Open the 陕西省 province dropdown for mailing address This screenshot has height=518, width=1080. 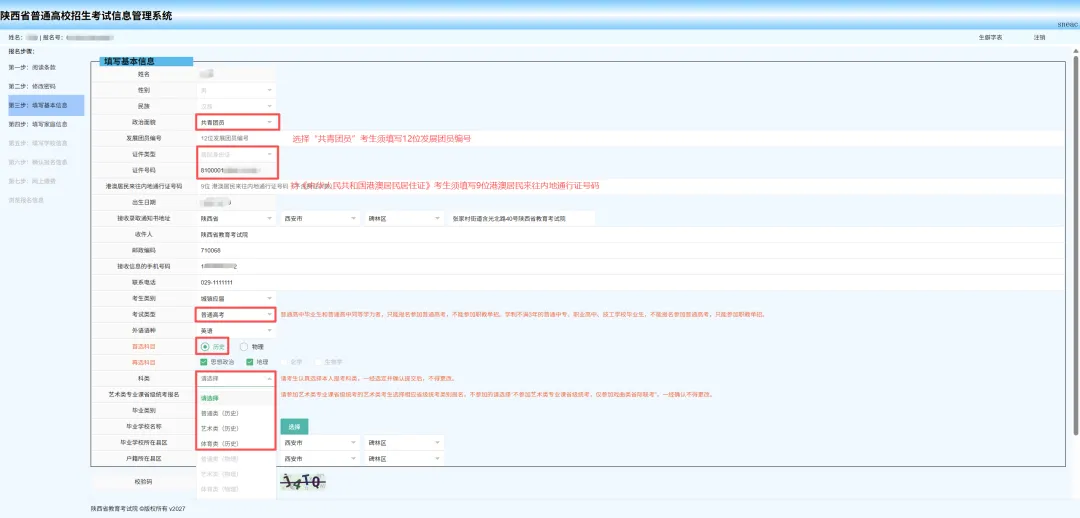(236, 218)
